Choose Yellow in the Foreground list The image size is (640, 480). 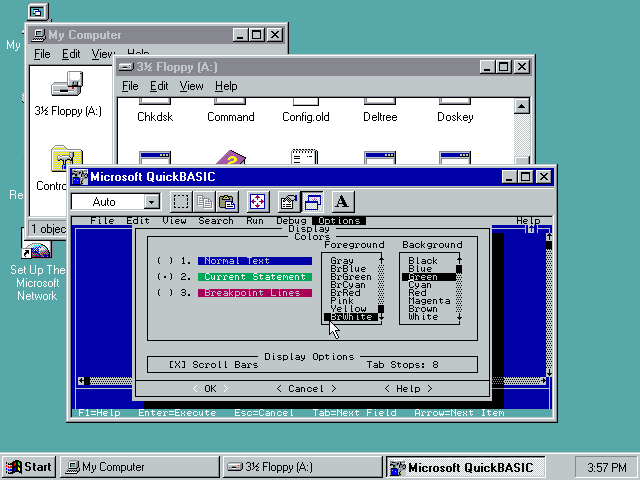(x=348, y=309)
